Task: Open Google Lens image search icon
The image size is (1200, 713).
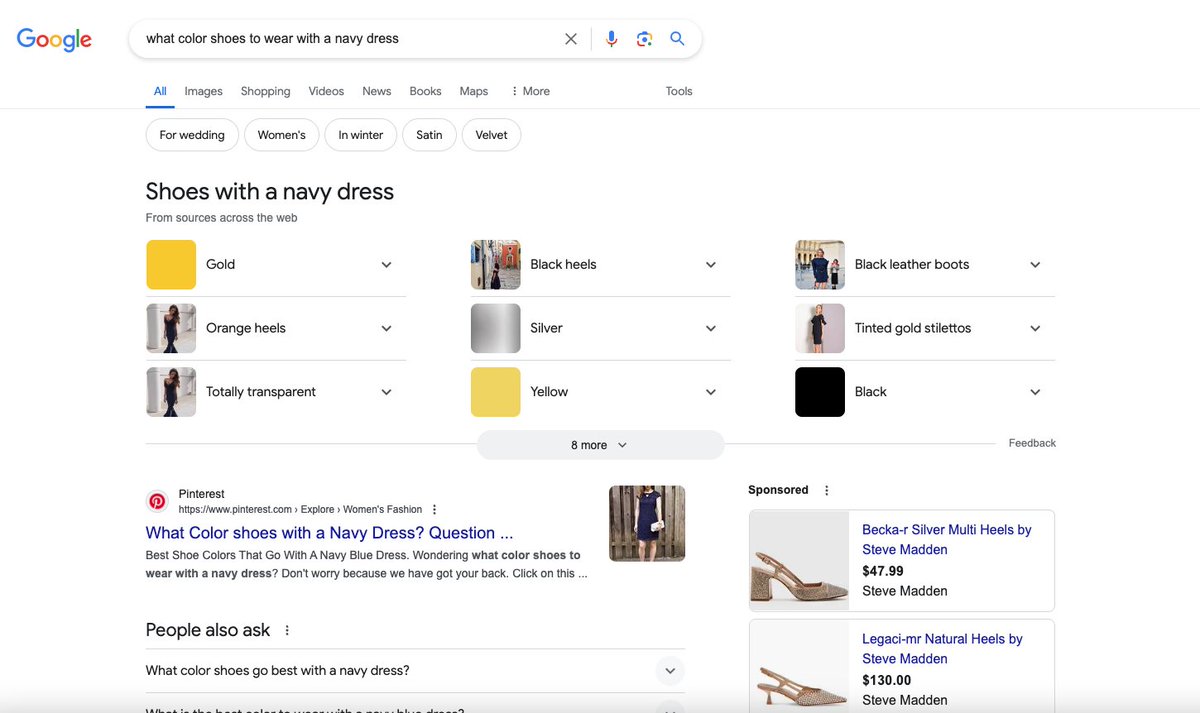Action: click(x=645, y=39)
